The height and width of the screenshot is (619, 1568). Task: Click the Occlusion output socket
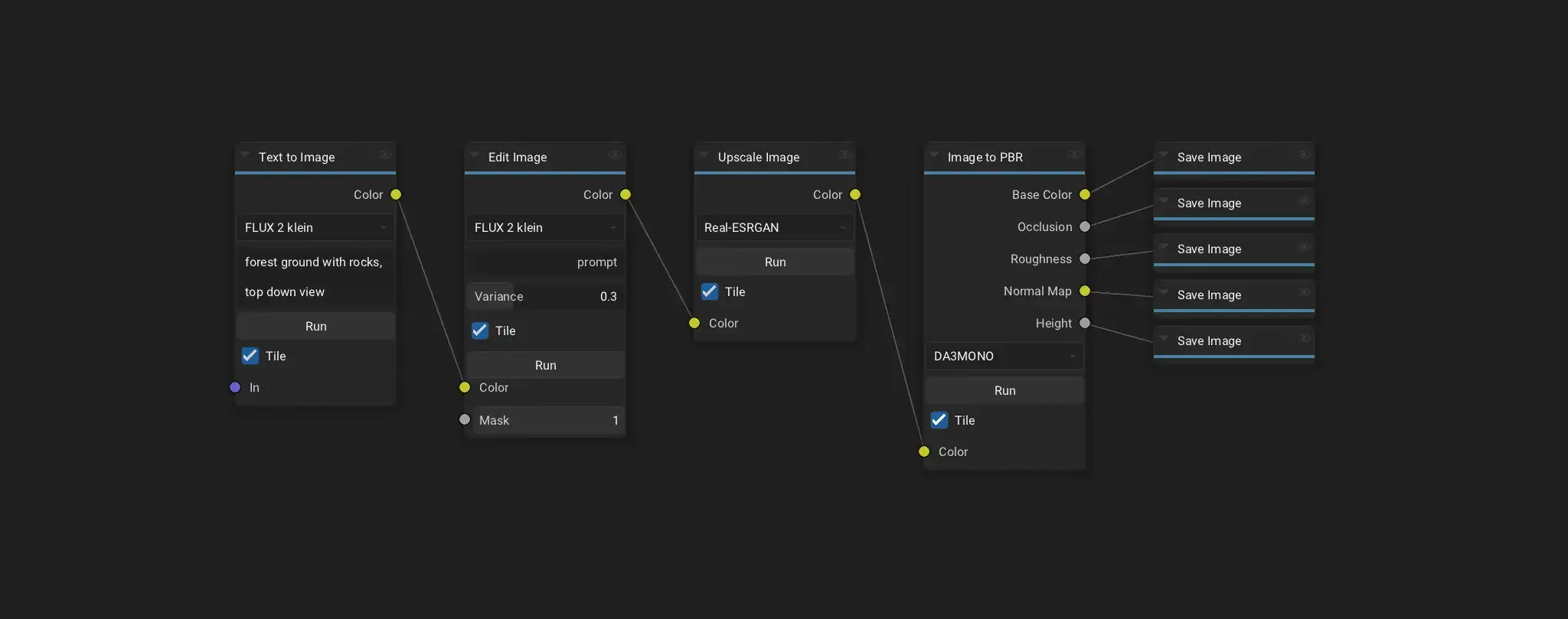point(1085,226)
